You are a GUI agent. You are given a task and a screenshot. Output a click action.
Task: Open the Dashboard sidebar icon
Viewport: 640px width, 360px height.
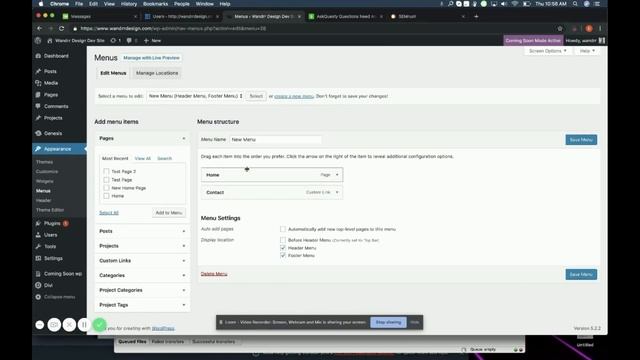coord(38,56)
